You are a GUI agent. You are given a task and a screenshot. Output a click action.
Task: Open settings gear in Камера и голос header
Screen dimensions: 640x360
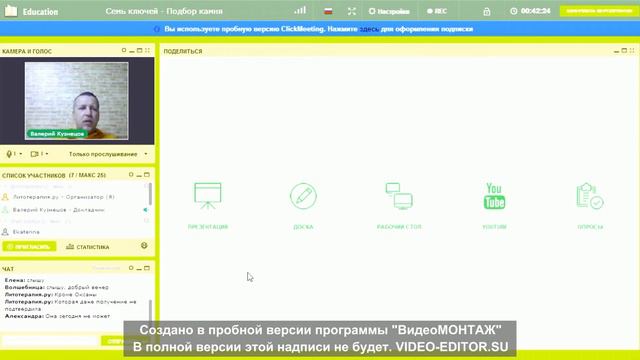124,50
